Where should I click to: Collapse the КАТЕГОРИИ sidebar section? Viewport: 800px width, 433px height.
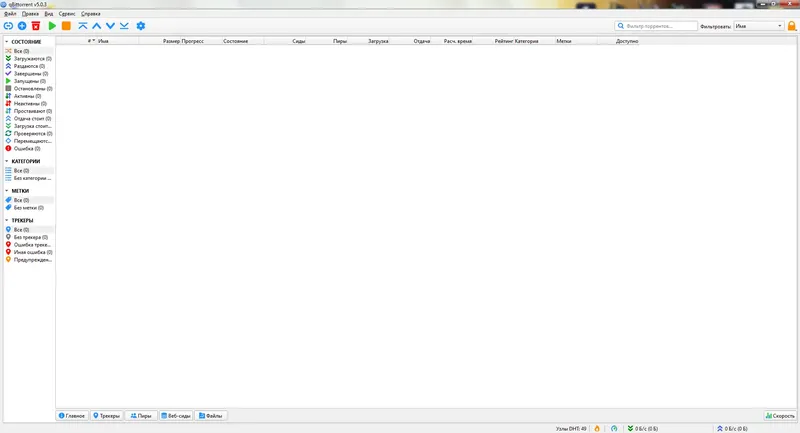[x=7, y=161]
